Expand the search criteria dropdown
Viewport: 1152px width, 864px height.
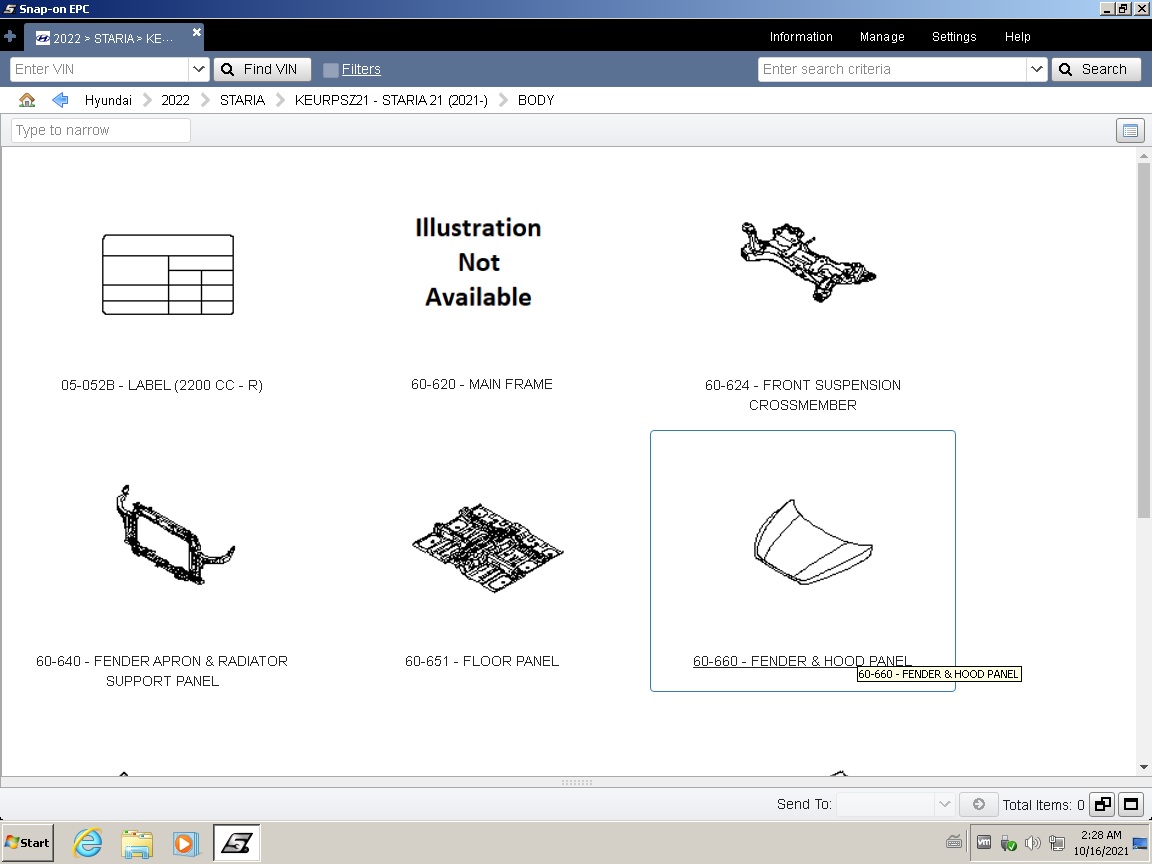coord(1037,69)
